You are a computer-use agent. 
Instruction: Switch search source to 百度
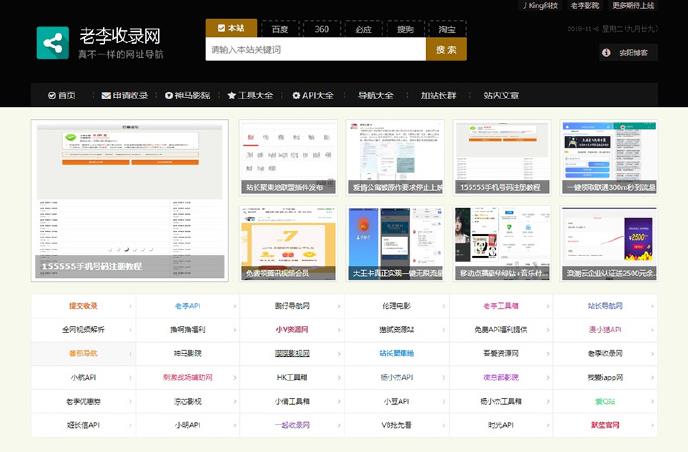[280, 29]
